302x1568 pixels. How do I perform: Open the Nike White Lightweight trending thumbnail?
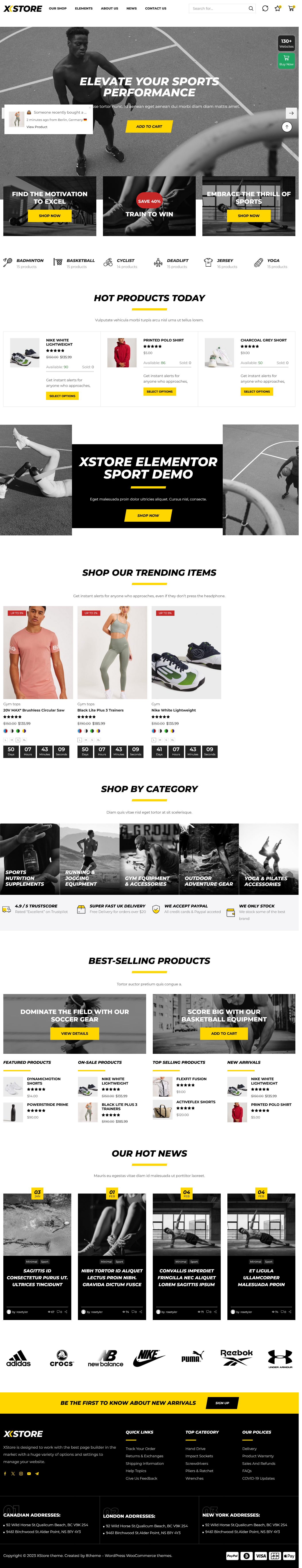coord(186,653)
